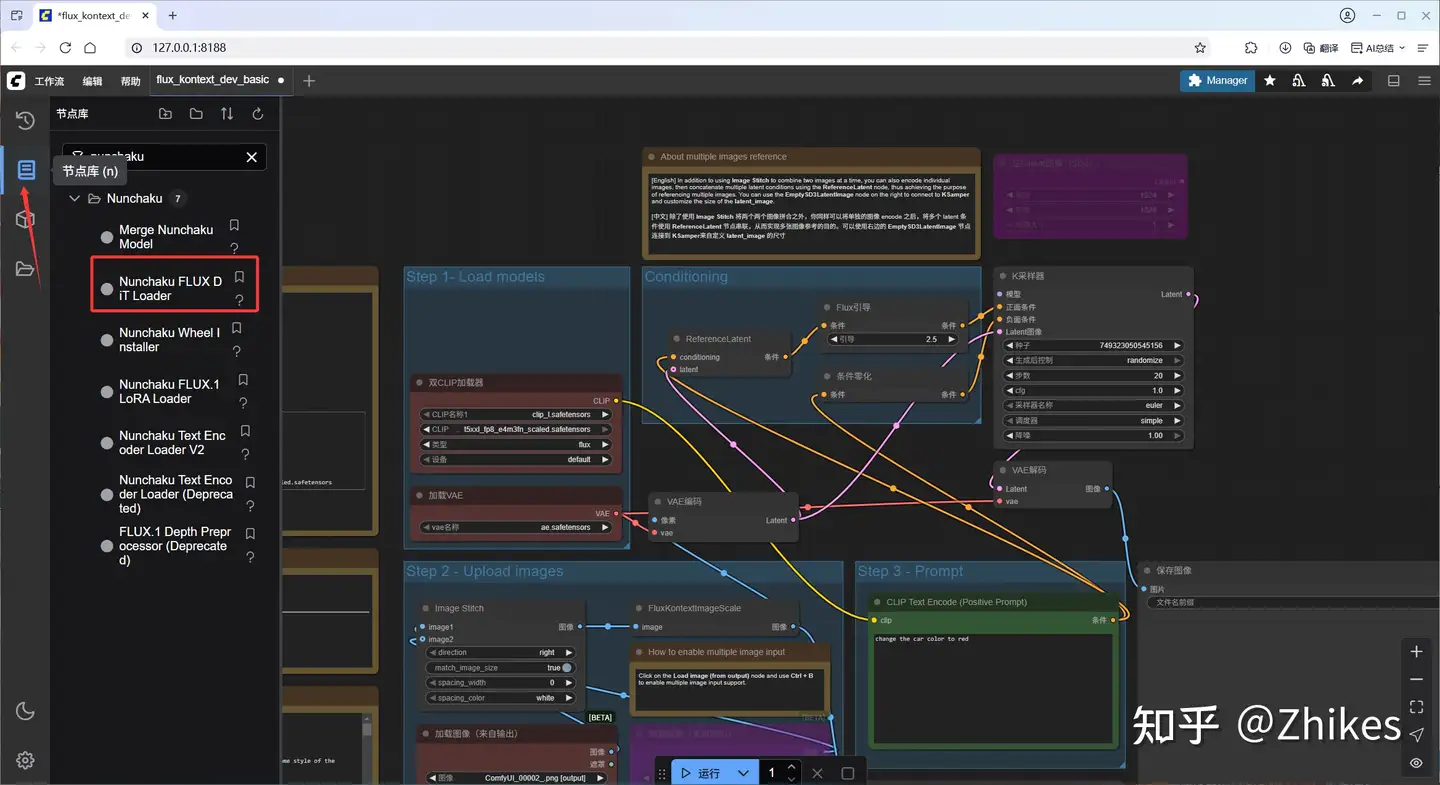Open the 编辑 menu

click(x=92, y=81)
